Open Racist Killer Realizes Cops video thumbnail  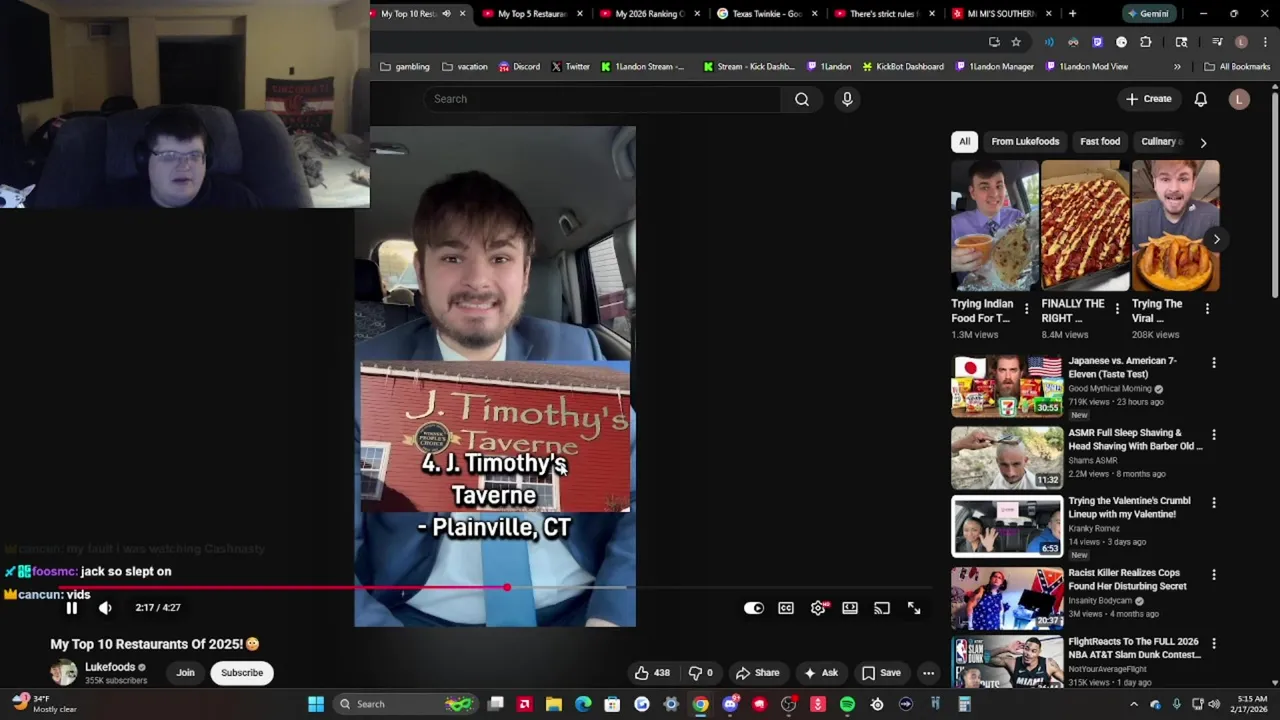(x=1007, y=598)
